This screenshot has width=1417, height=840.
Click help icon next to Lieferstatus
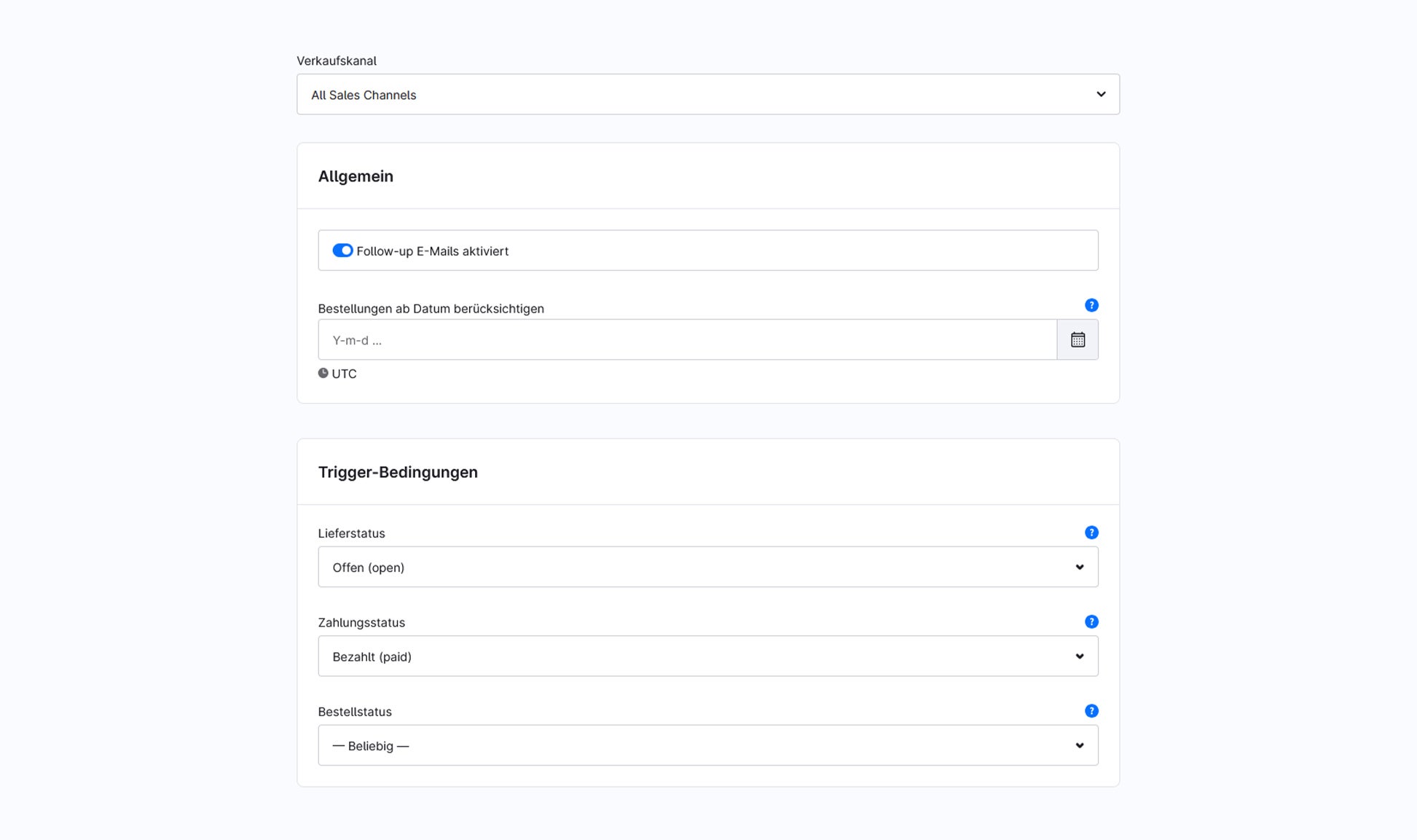(1091, 533)
